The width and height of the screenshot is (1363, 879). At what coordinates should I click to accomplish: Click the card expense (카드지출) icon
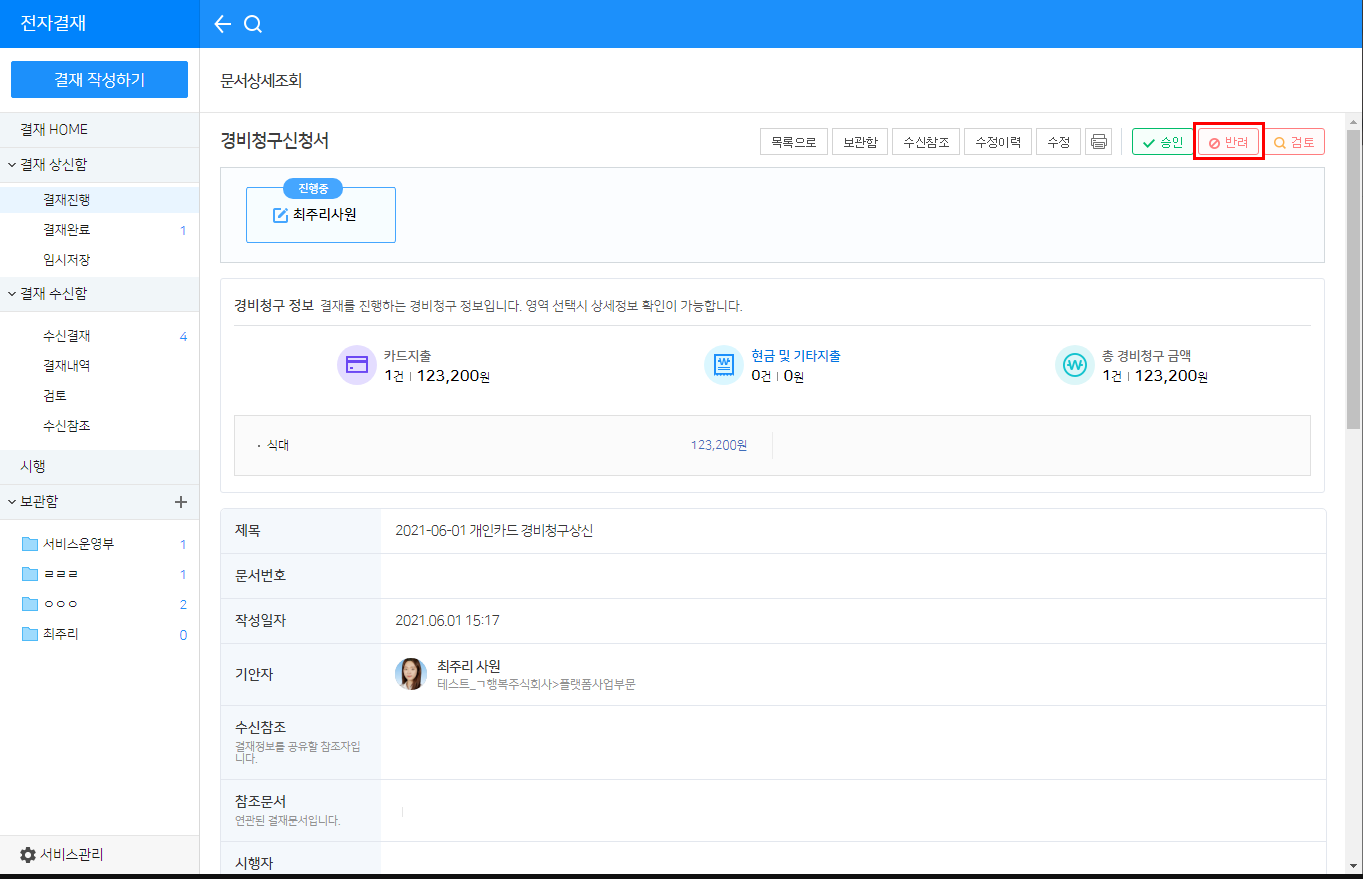(x=357, y=365)
